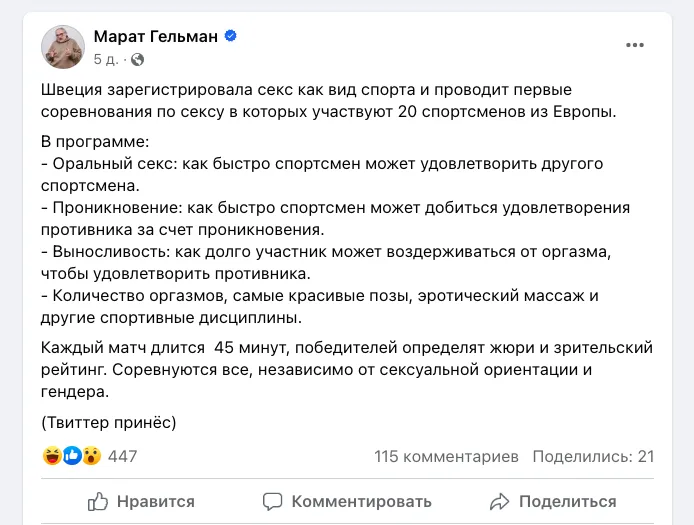
Task: Click the Комментировать button text
Action: point(361,501)
